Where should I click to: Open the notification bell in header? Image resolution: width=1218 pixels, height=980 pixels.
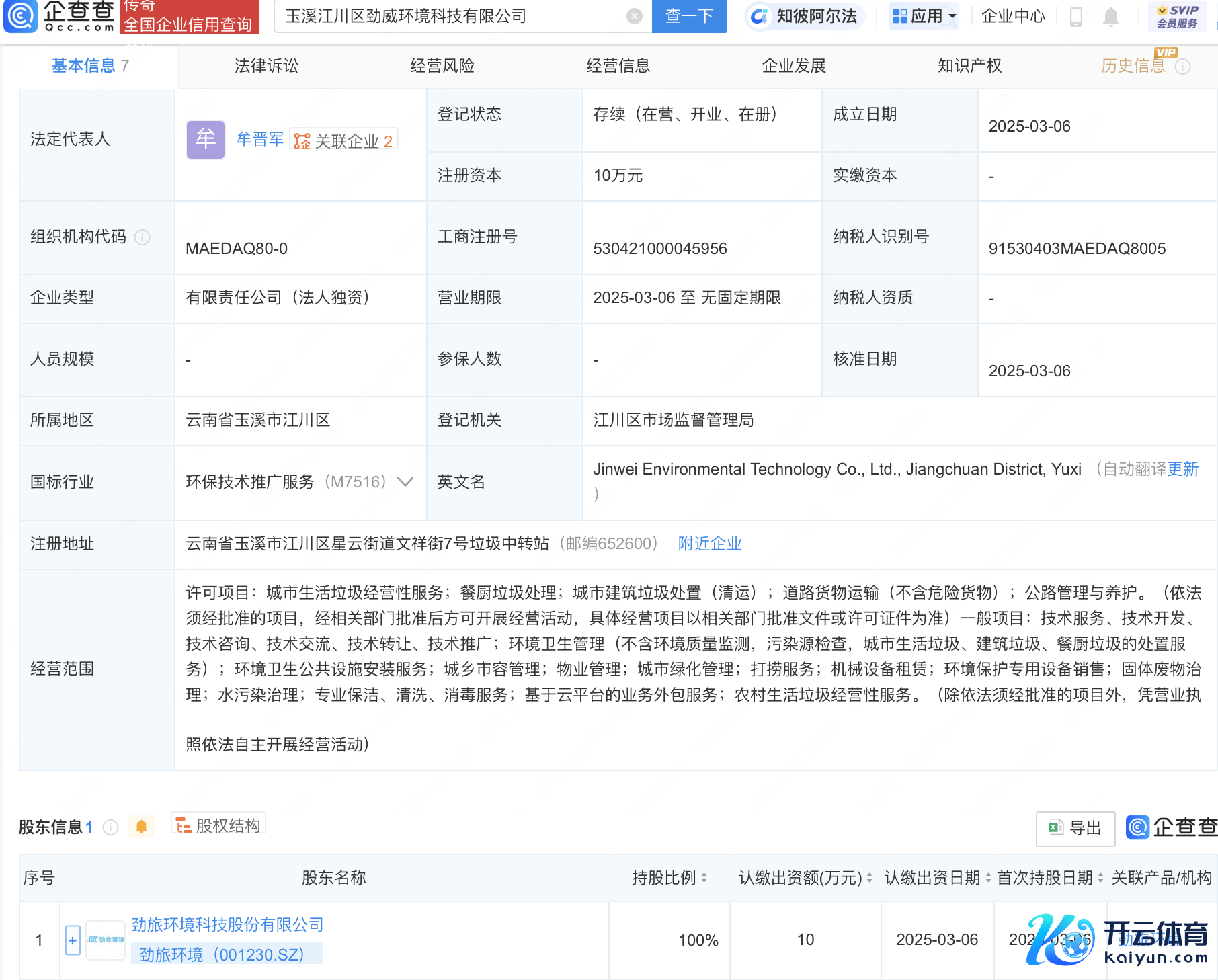click(1111, 17)
